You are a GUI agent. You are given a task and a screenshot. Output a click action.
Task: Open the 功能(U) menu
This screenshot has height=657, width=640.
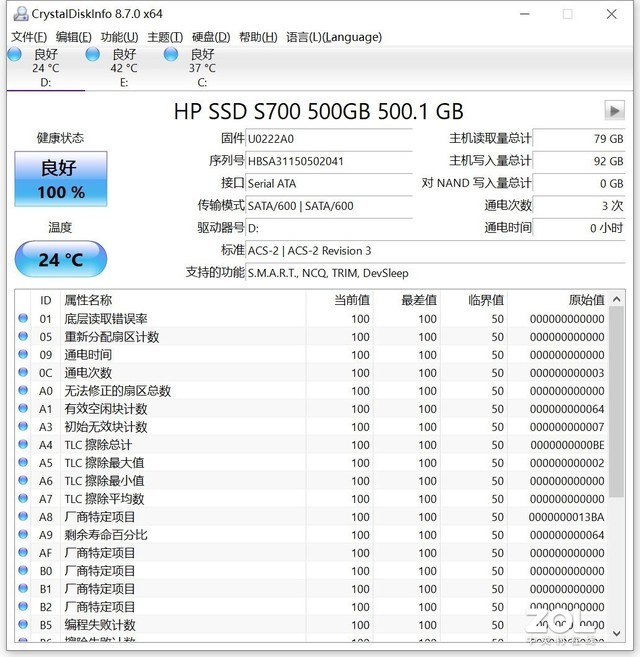(x=119, y=37)
